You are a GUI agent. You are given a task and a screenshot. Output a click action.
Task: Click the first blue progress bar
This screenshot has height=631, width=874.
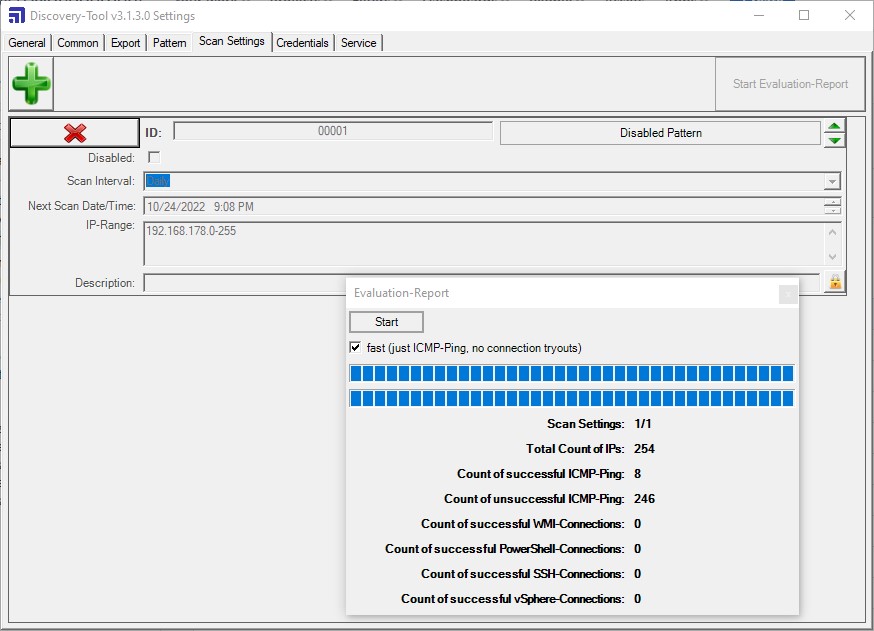(x=571, y=373)
